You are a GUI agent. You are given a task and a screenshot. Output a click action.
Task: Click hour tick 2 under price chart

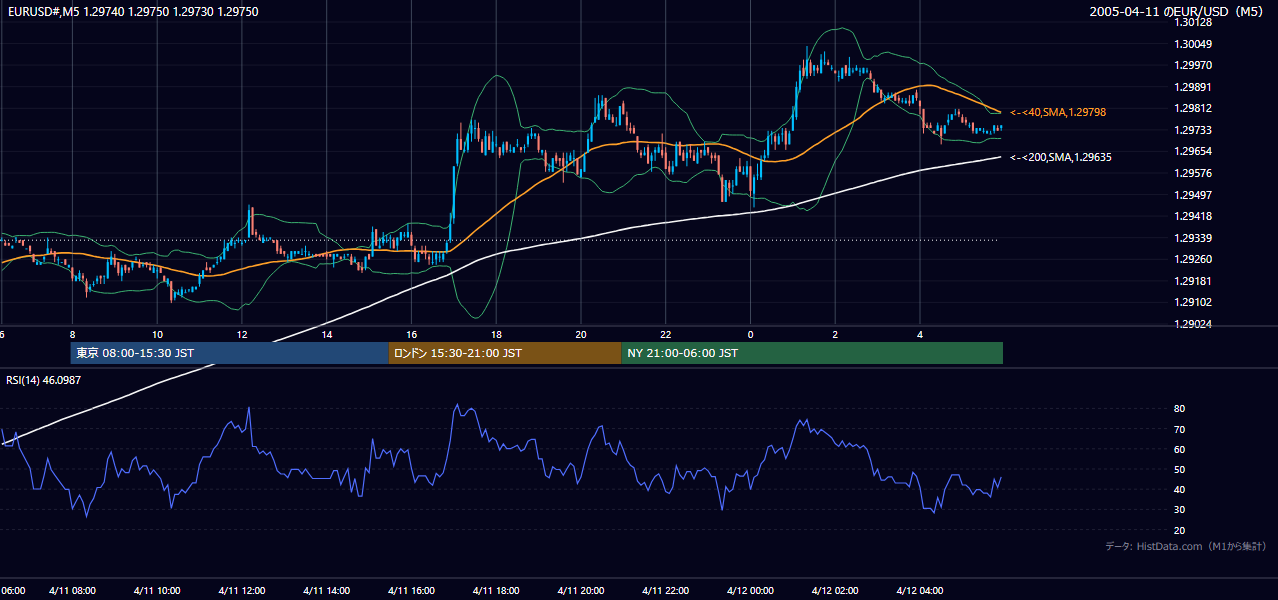(x=836, y=334)
